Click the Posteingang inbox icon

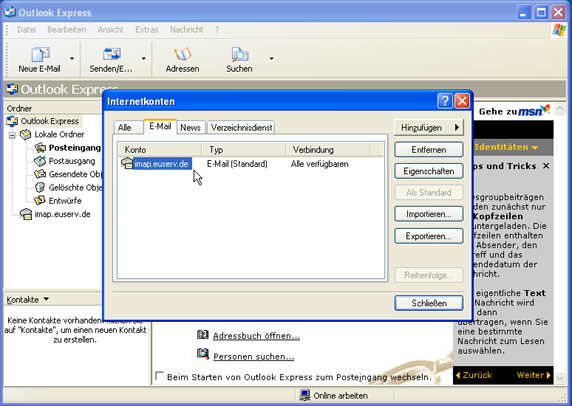point(40,148)
